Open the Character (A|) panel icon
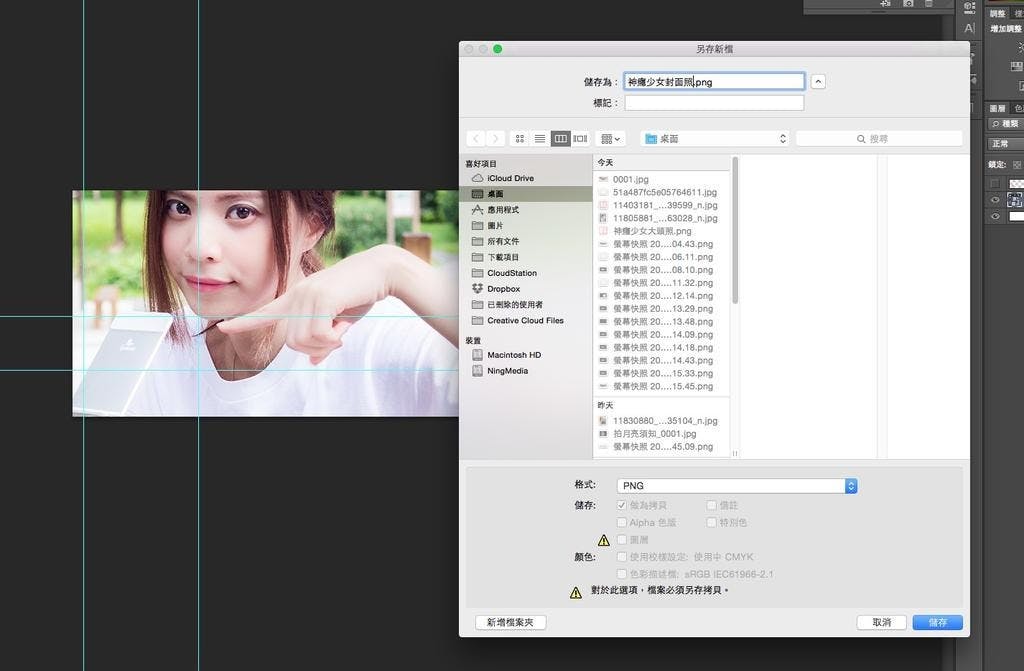 coord(969,29)
